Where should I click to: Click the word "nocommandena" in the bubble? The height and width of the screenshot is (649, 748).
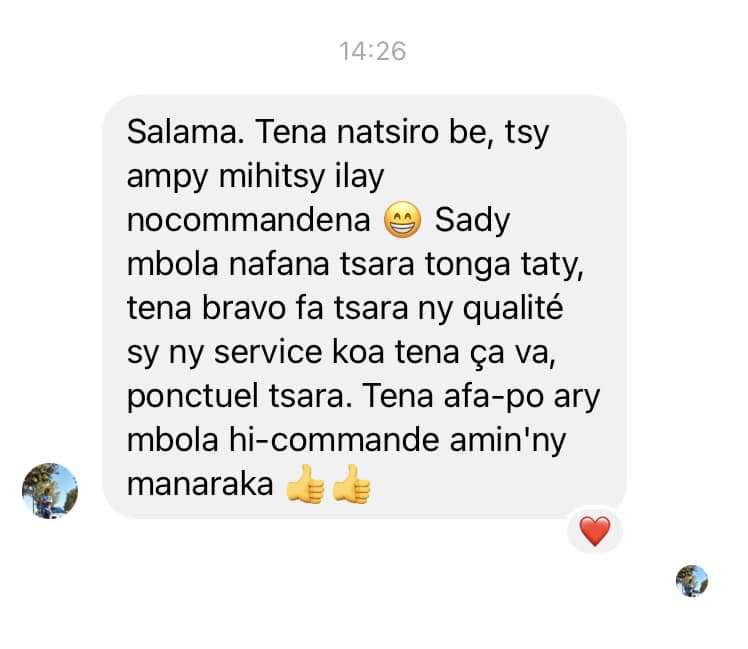[249, 220]
